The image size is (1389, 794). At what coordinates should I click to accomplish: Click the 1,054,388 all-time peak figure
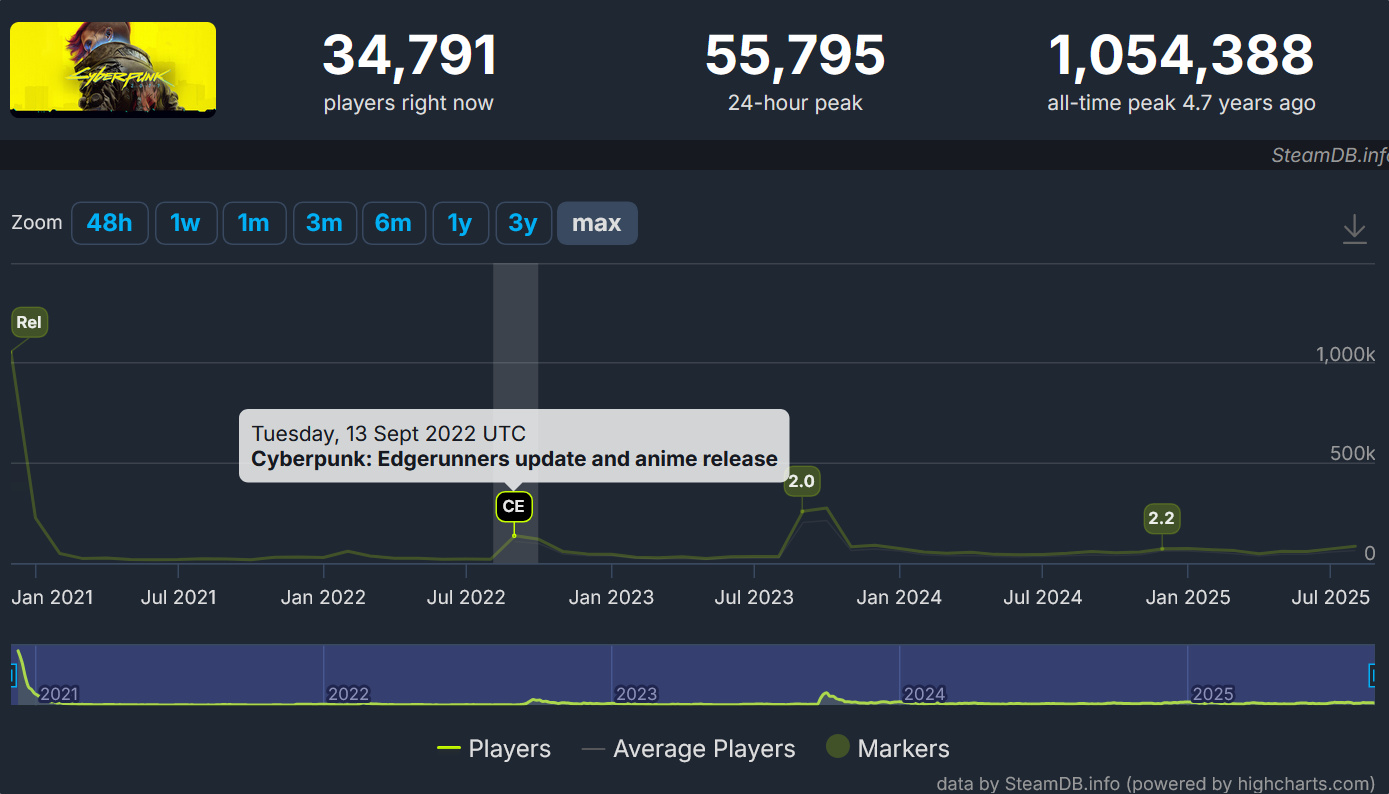click(1181, 56)
